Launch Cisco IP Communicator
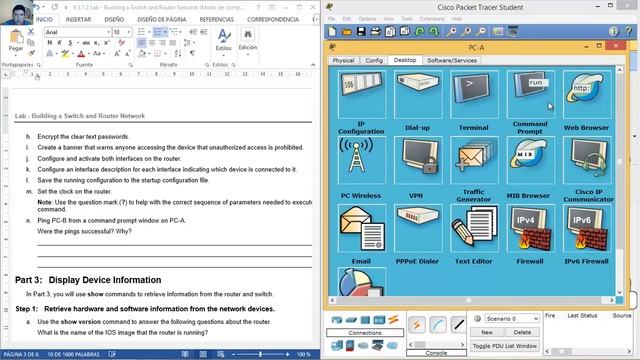Viewport: 640px width, 360px height. [587, 160]
